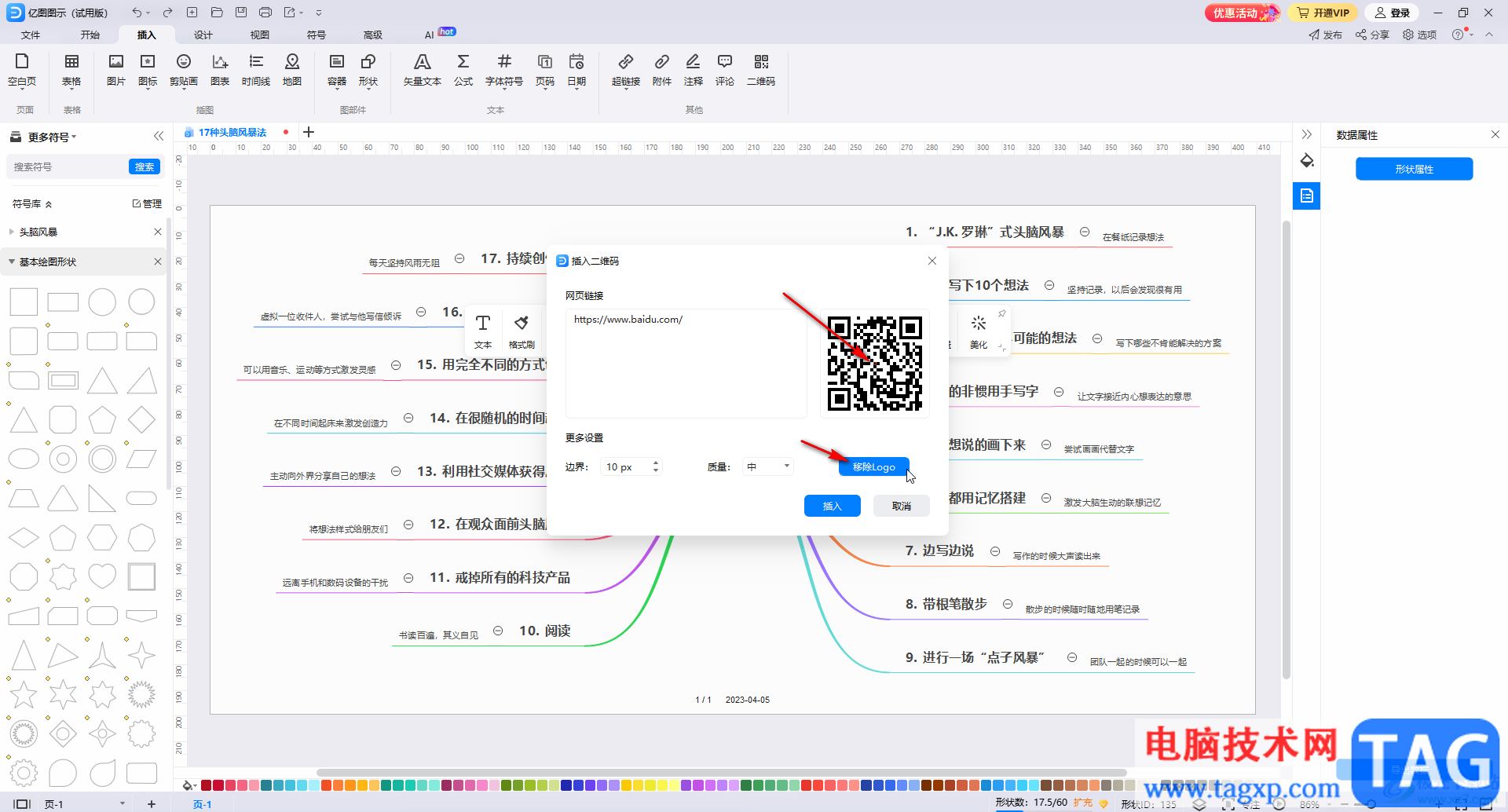Click 取消 to cancel the QR dialog
Screen dimensions: 1508x812
tap(902, 506)
